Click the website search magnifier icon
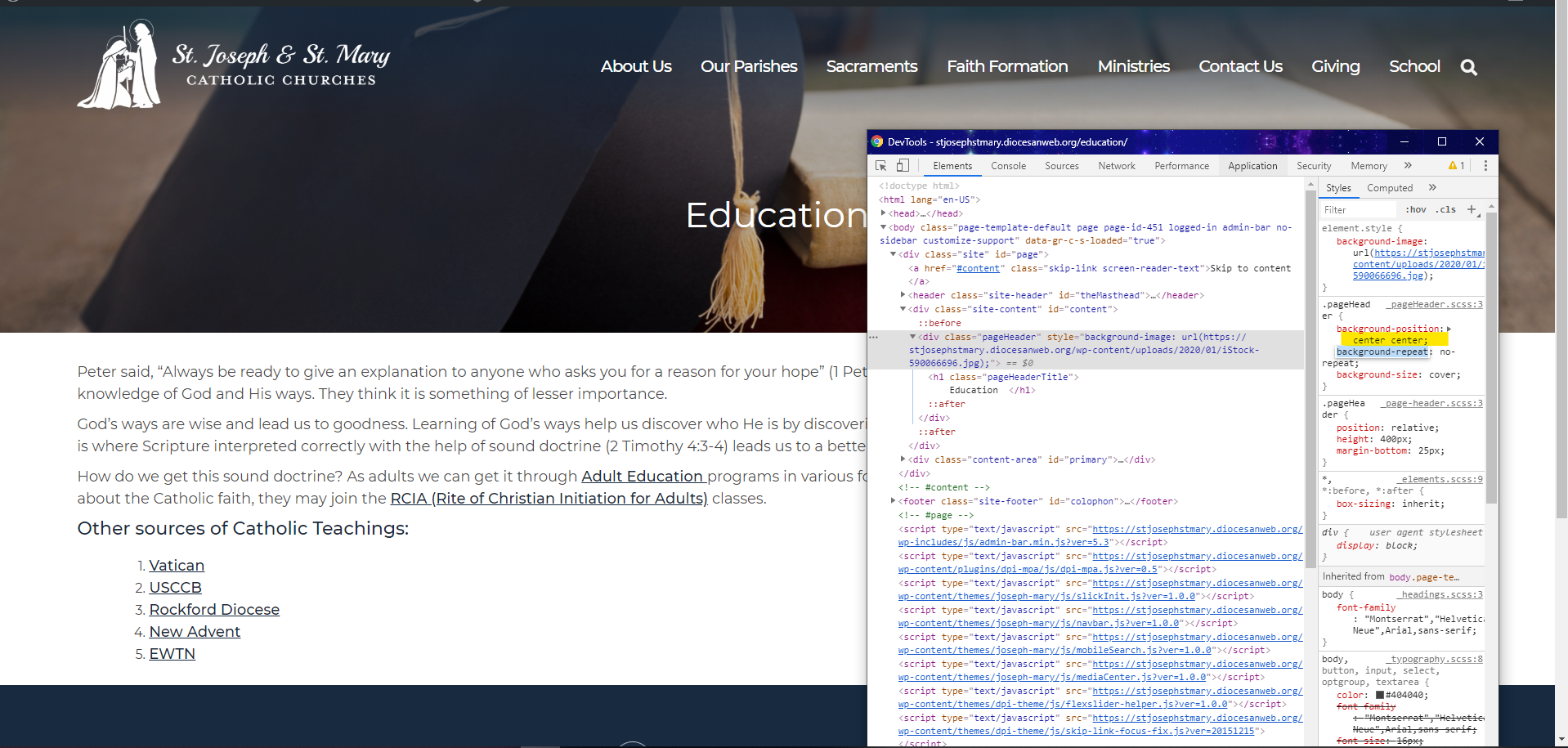1568x748 pixels. click(1468, 67)
